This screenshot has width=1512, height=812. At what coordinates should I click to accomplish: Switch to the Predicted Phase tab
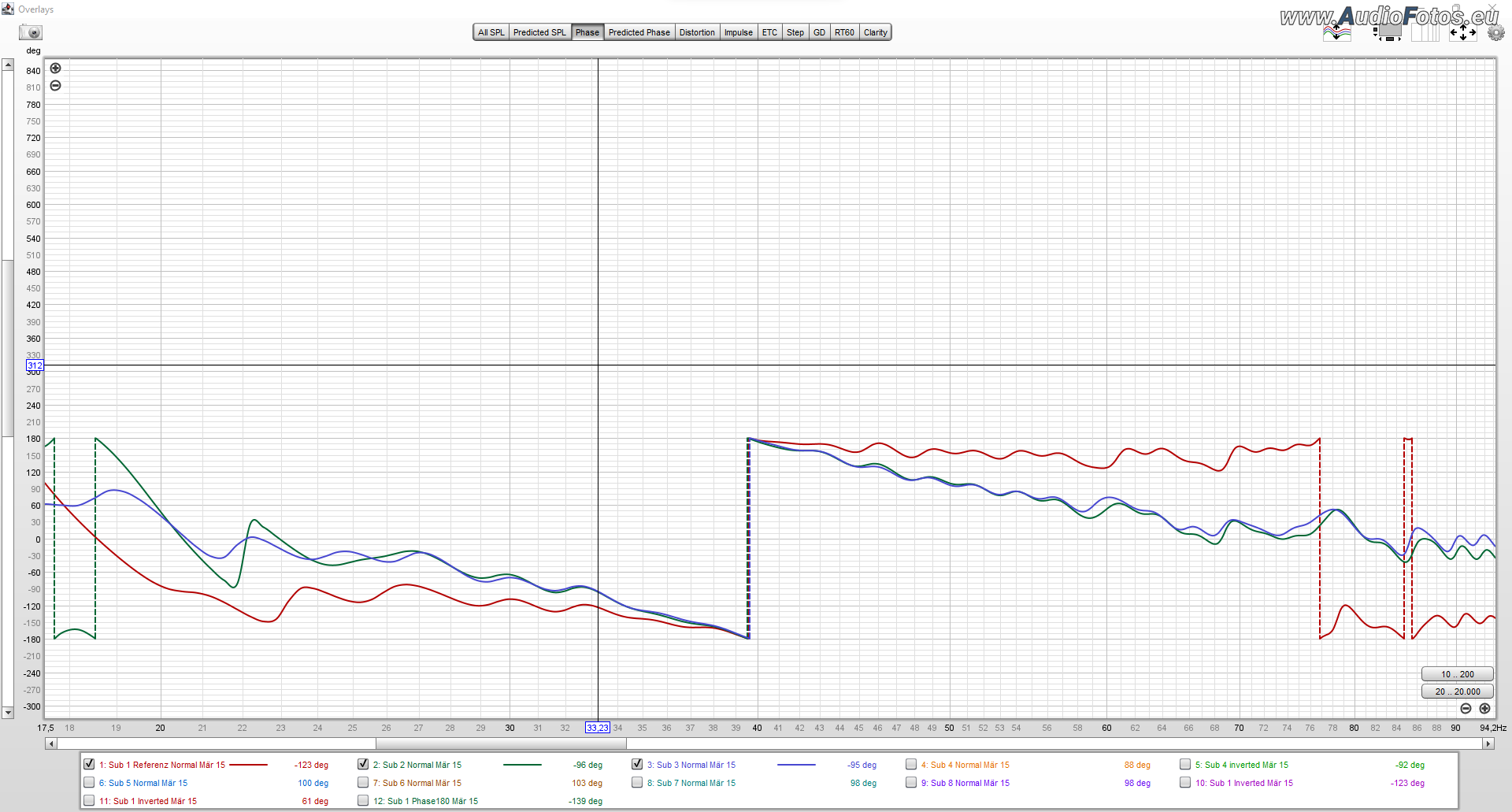(639, 32)
